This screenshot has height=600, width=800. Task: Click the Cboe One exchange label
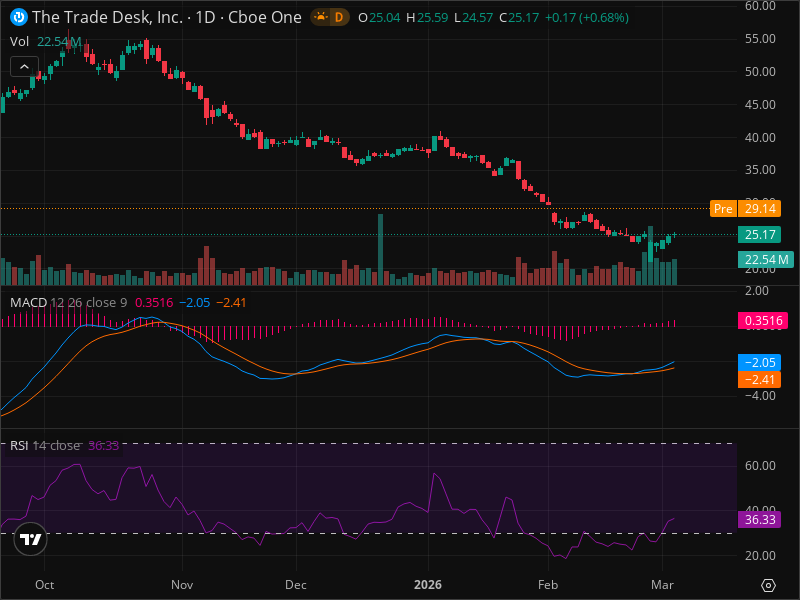click(265, 18)
